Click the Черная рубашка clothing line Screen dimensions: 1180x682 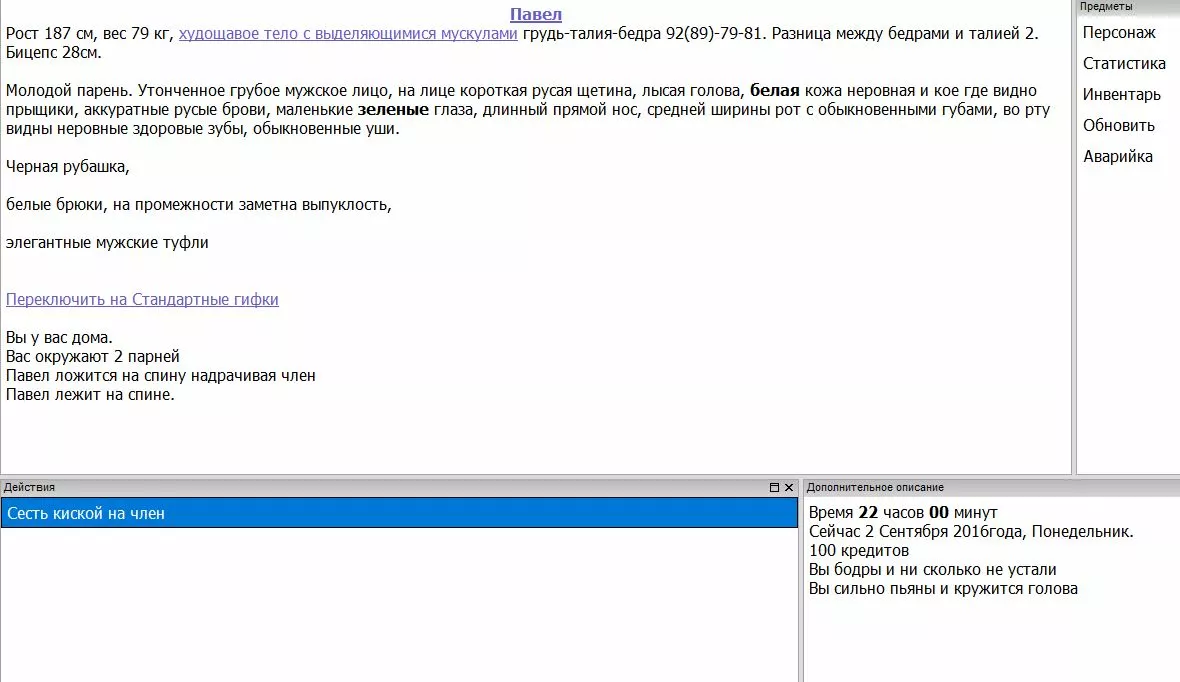[x=68, y=167]
